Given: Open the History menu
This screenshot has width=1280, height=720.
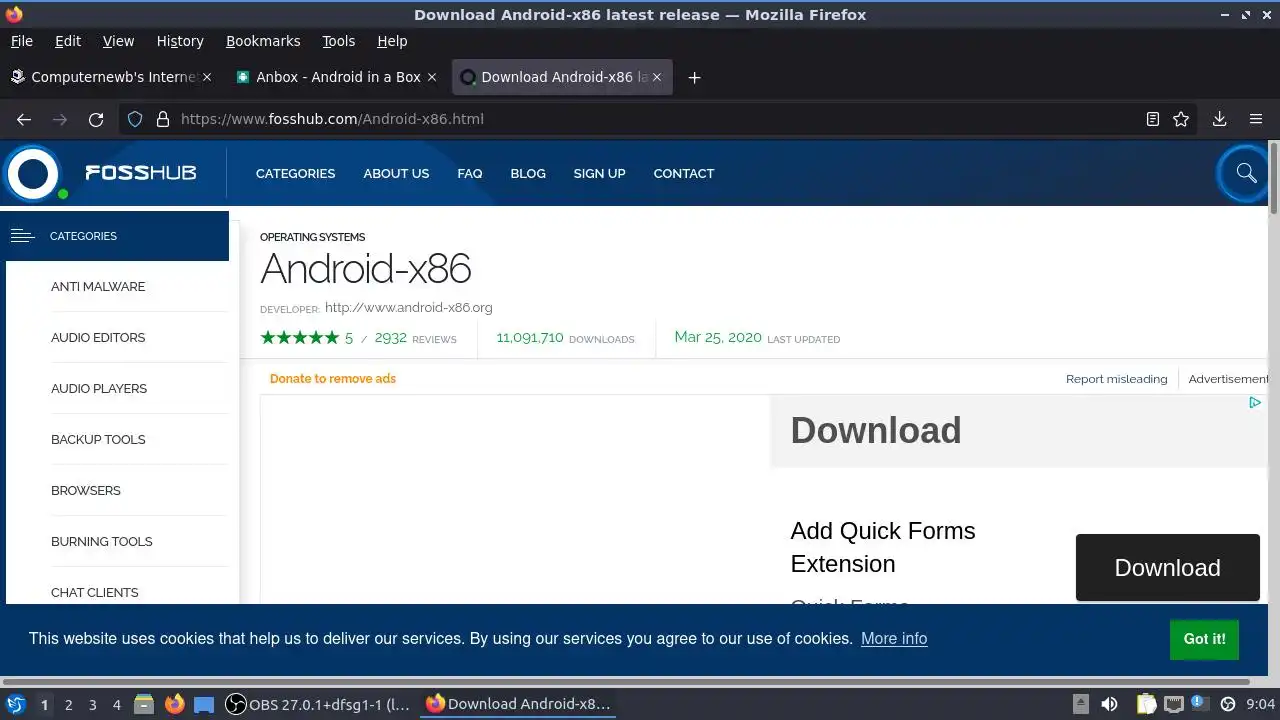Looking at the screenshot, I should coord(180,41).
